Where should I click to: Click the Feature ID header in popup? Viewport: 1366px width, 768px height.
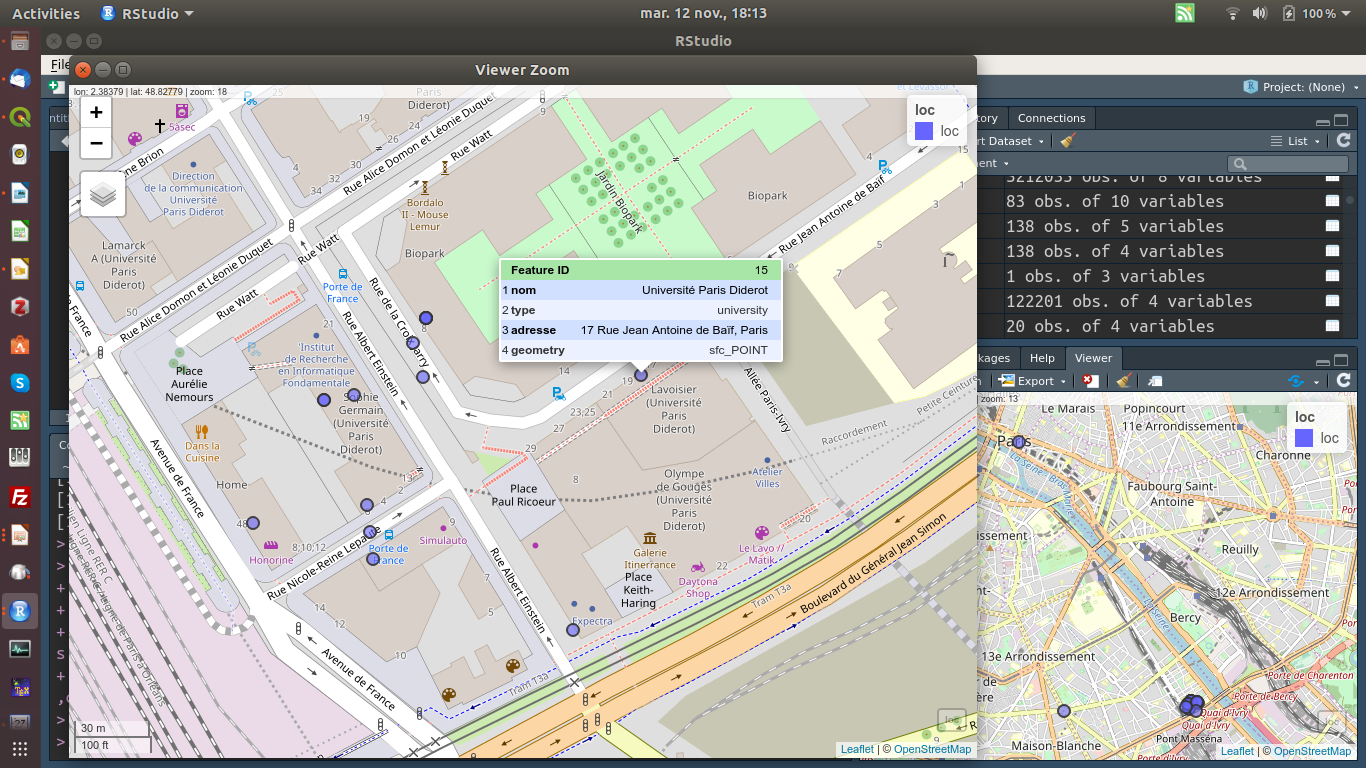coord(640,270)
